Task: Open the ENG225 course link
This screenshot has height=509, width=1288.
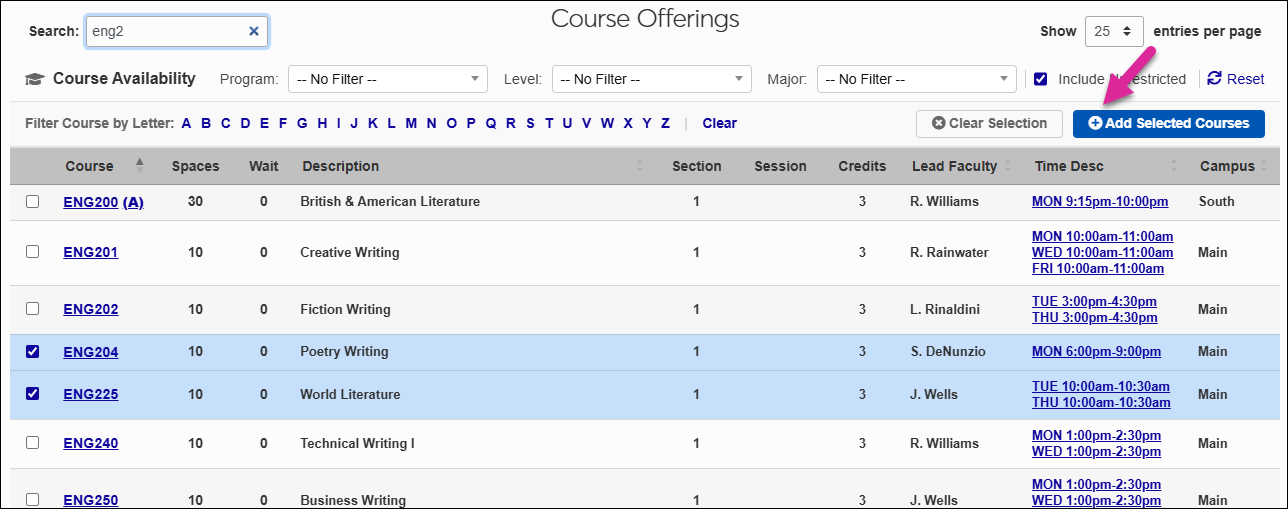Action: 90,394
